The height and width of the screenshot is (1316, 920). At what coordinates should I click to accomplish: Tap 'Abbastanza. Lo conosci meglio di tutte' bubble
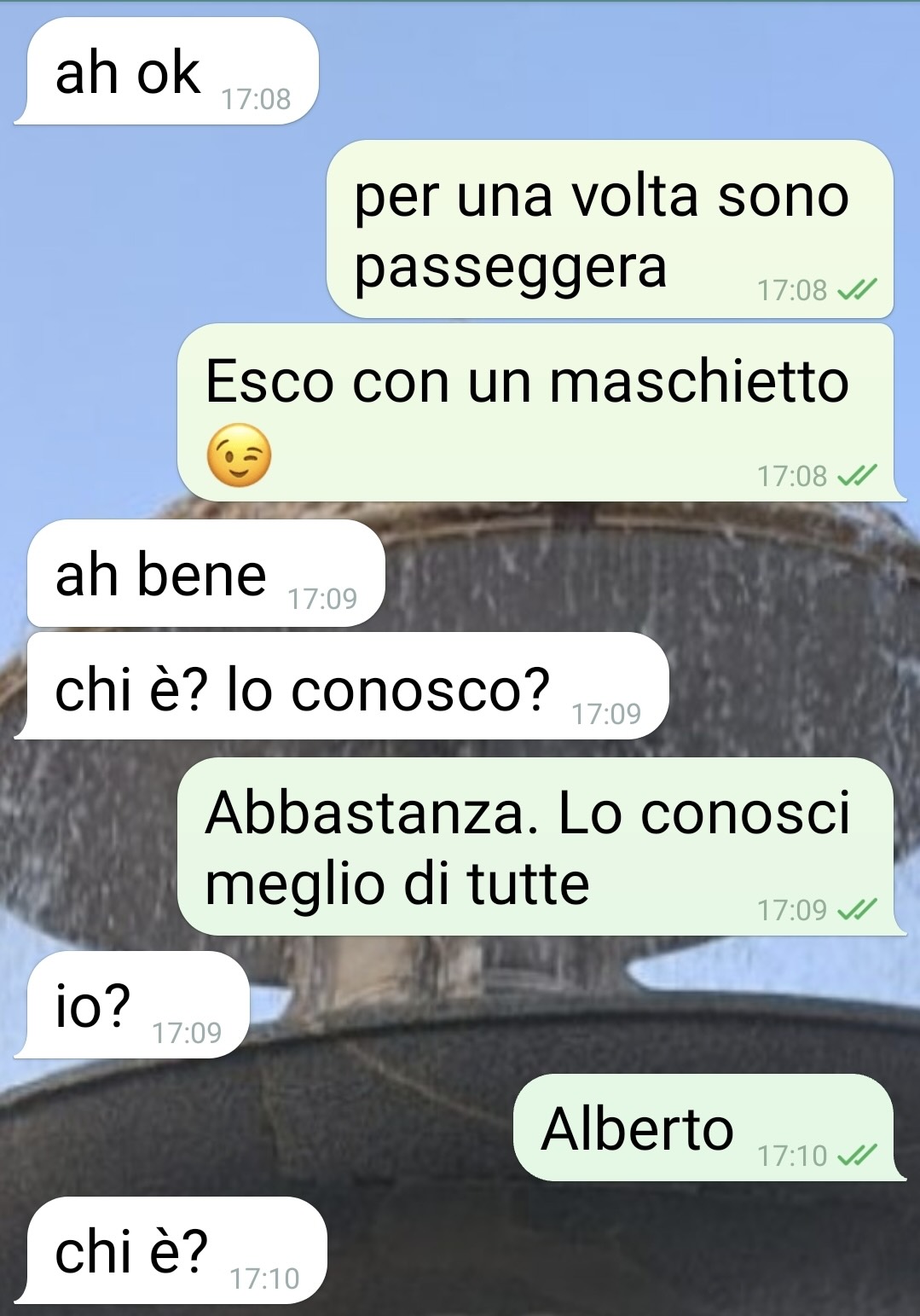pyautogui.click(x=541, y=846)
